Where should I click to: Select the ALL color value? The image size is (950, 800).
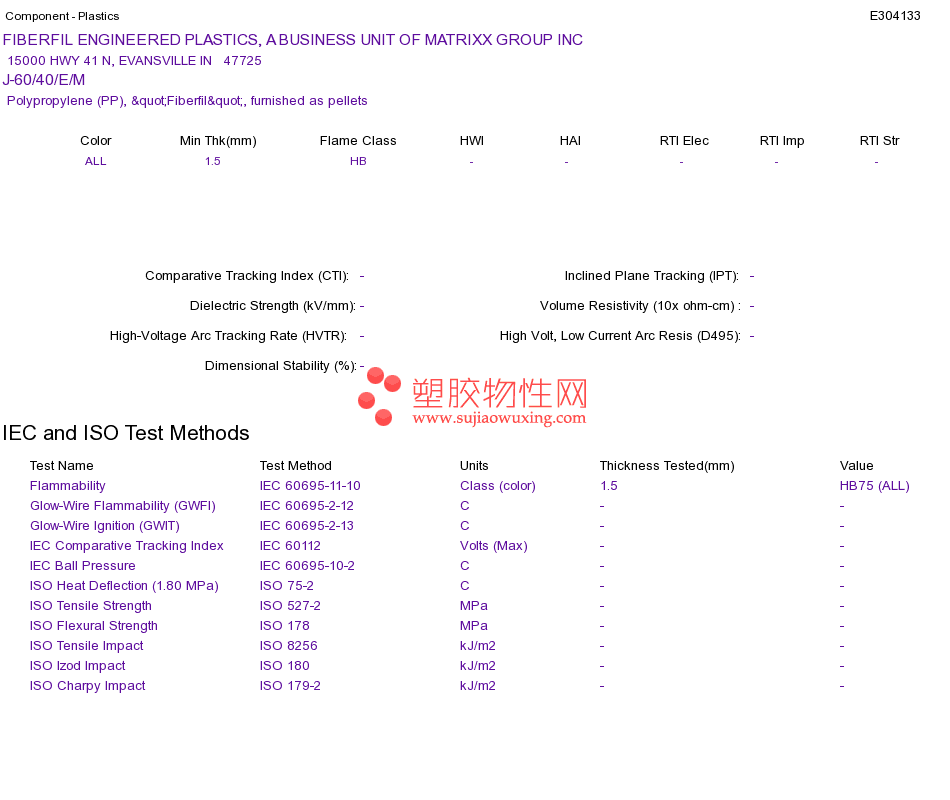(95, 161)
